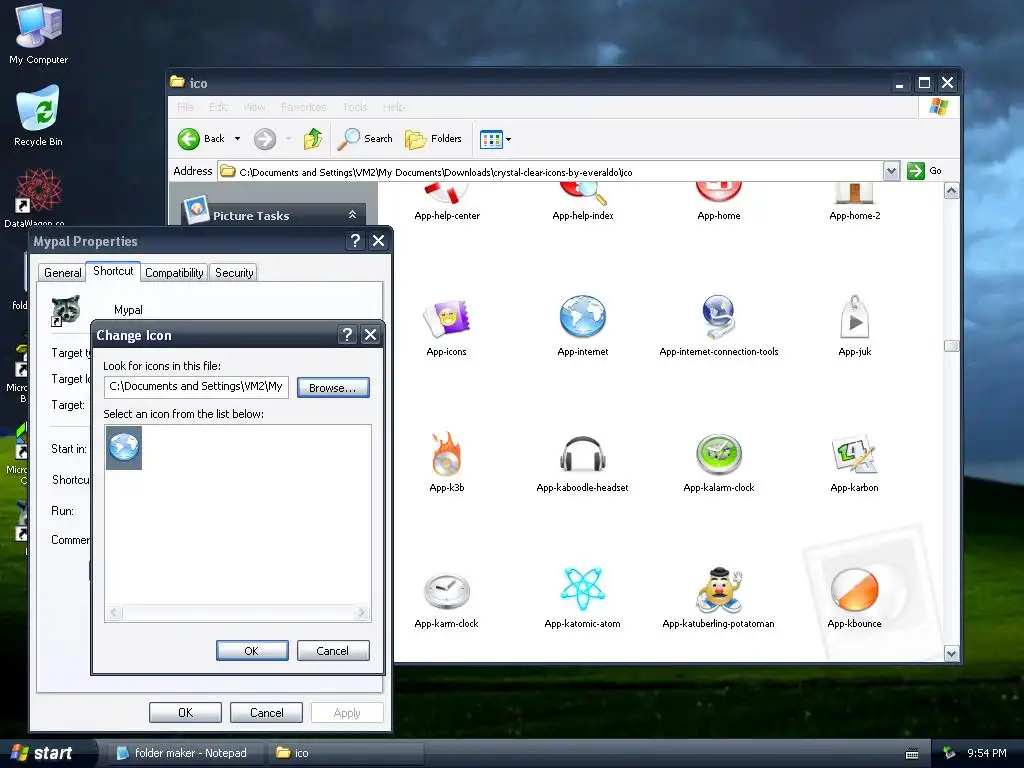Image resolution: width=1024 pixels, height=768 pixels.
Task: Switch to the Compatibility tab
Action: (174, 273)
